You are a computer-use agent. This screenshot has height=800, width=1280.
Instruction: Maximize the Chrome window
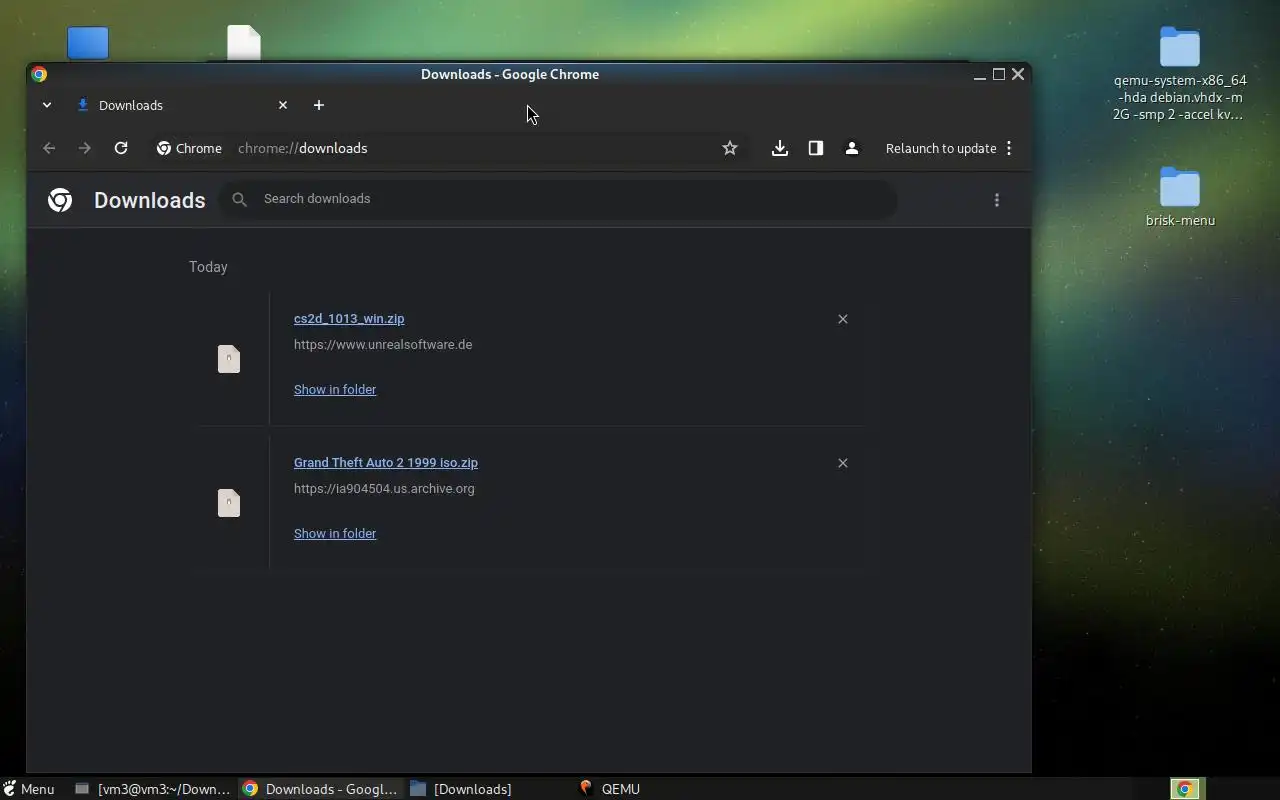[x=998, y=74]
